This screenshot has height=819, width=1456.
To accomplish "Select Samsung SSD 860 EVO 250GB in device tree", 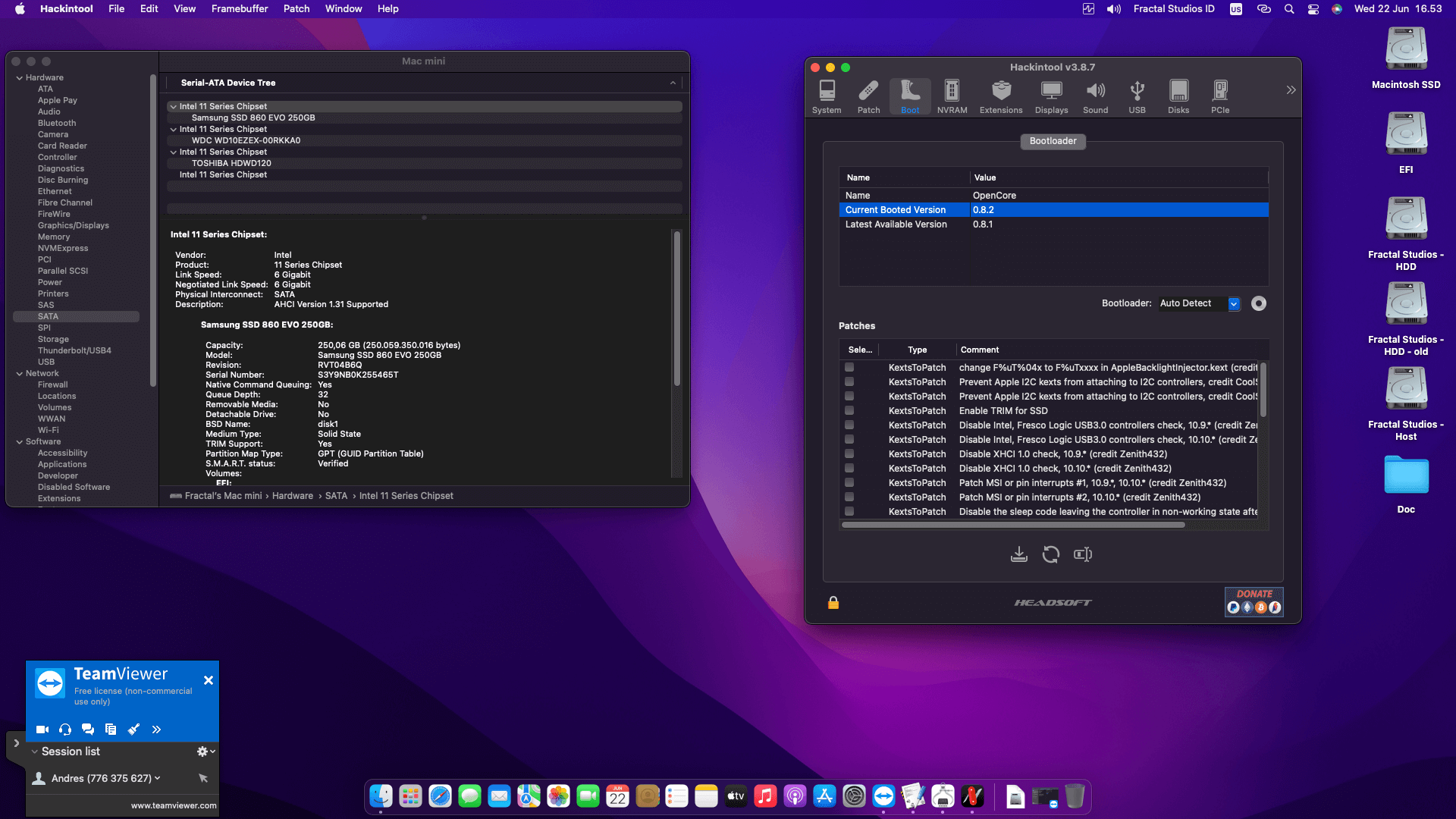I will [253, 118].
